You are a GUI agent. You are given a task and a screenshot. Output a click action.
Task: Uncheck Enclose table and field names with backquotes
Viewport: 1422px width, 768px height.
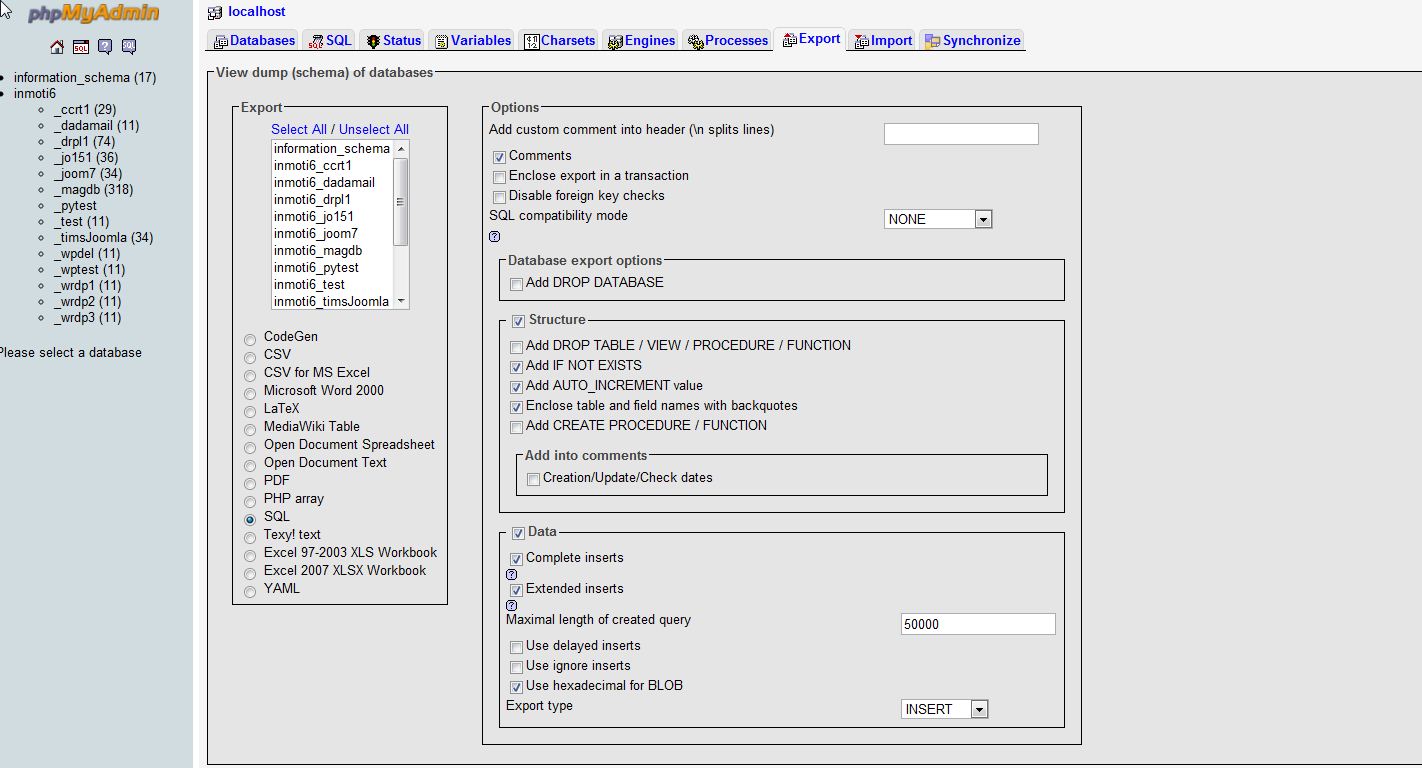tap(516, 407)
